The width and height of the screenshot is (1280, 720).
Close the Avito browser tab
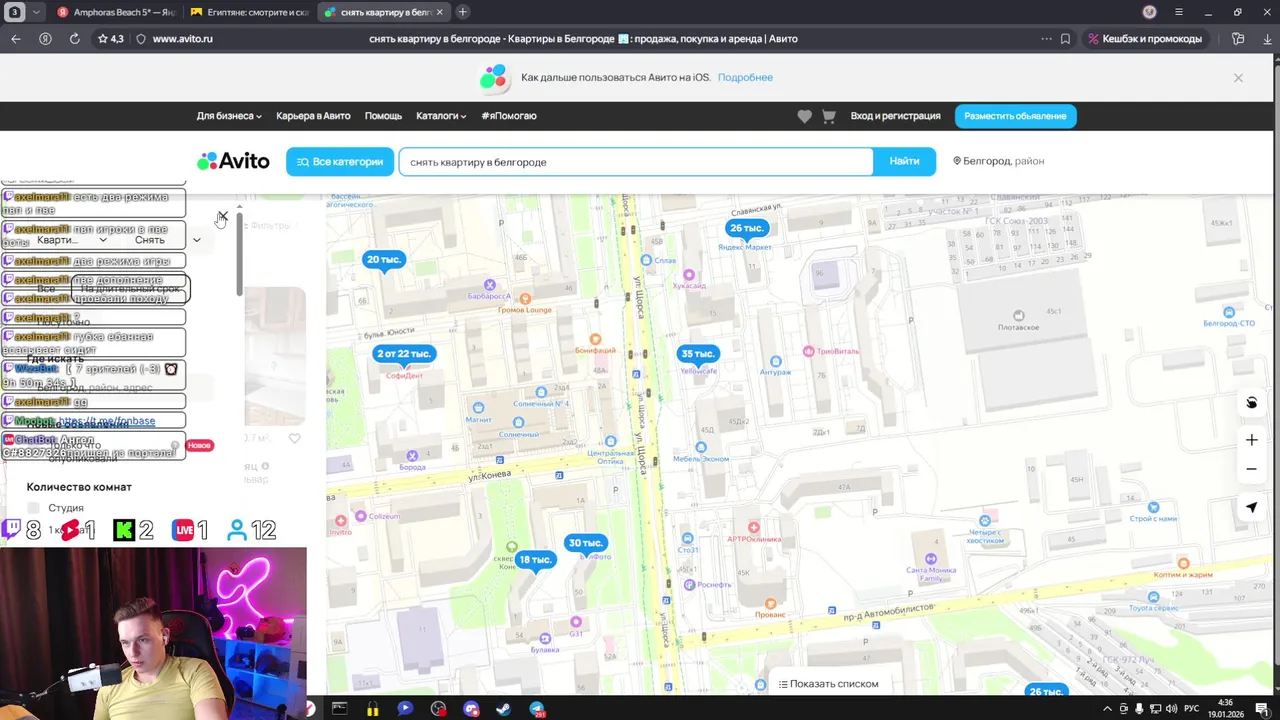point(439,12)
